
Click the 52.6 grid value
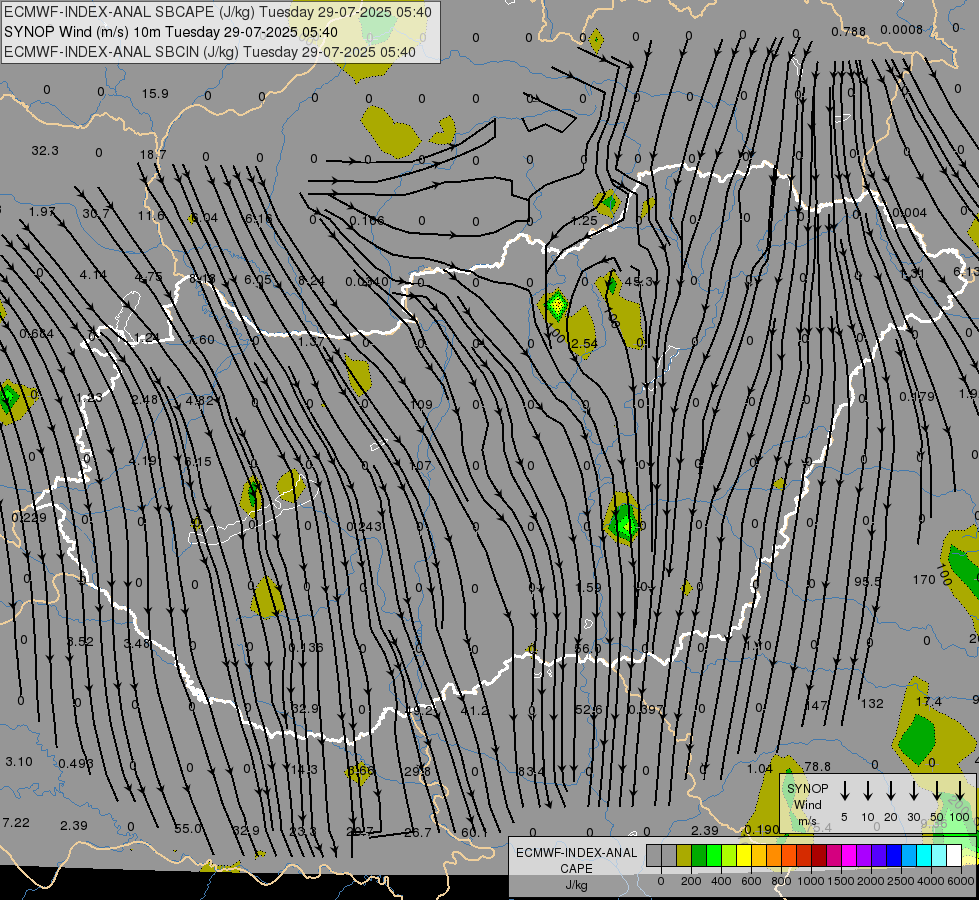(x=588, y=710)
